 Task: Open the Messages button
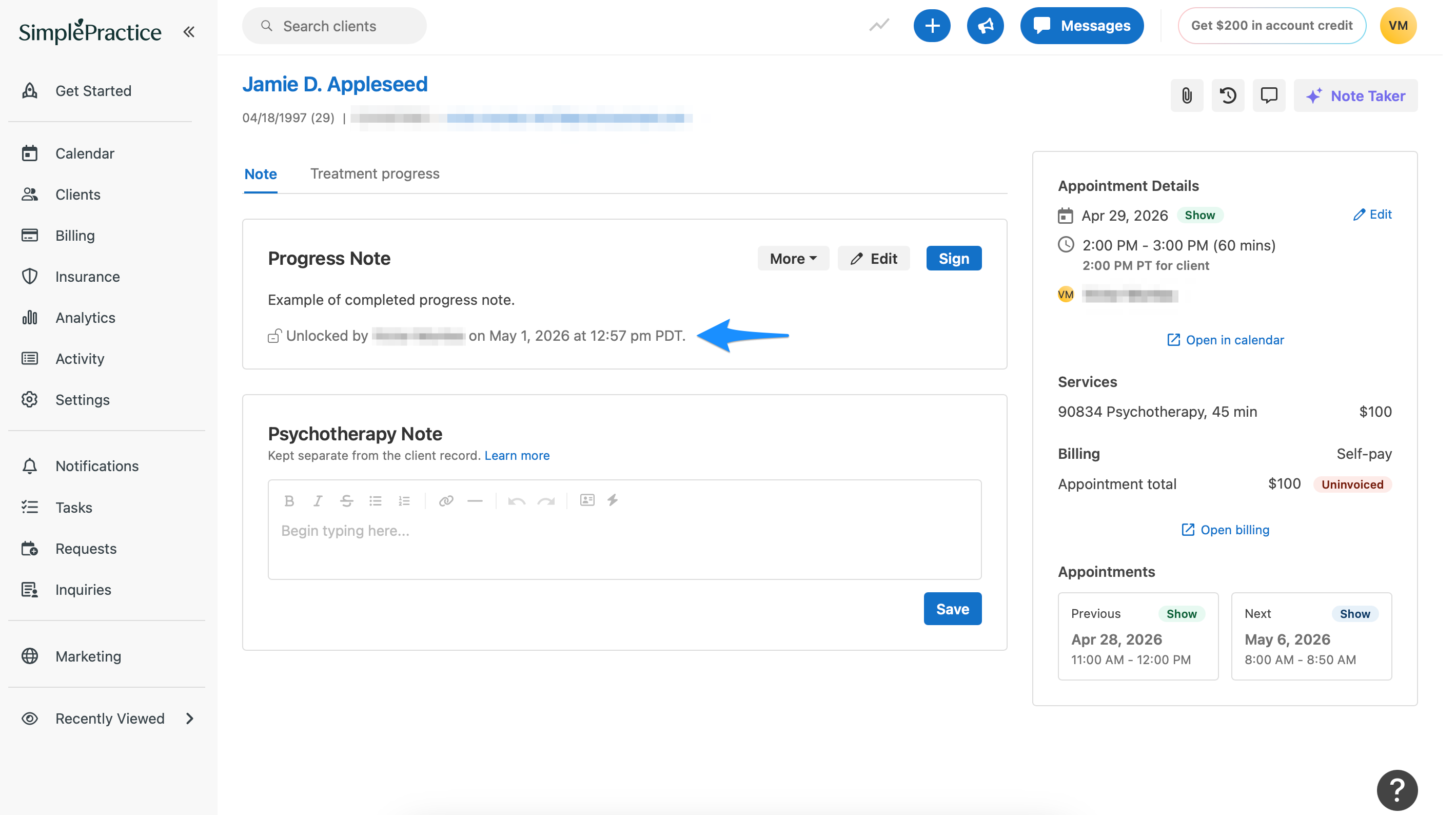pyautogui.click(x=1082, y=26)
